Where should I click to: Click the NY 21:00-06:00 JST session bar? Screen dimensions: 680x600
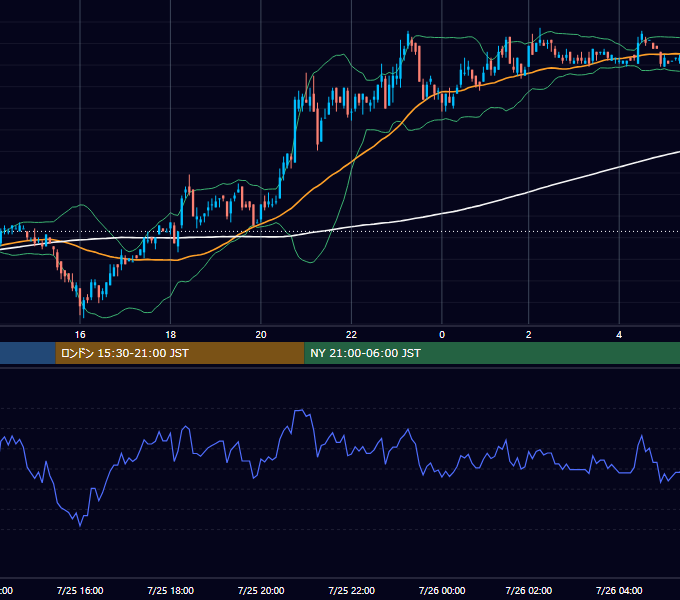coord(492,353)
